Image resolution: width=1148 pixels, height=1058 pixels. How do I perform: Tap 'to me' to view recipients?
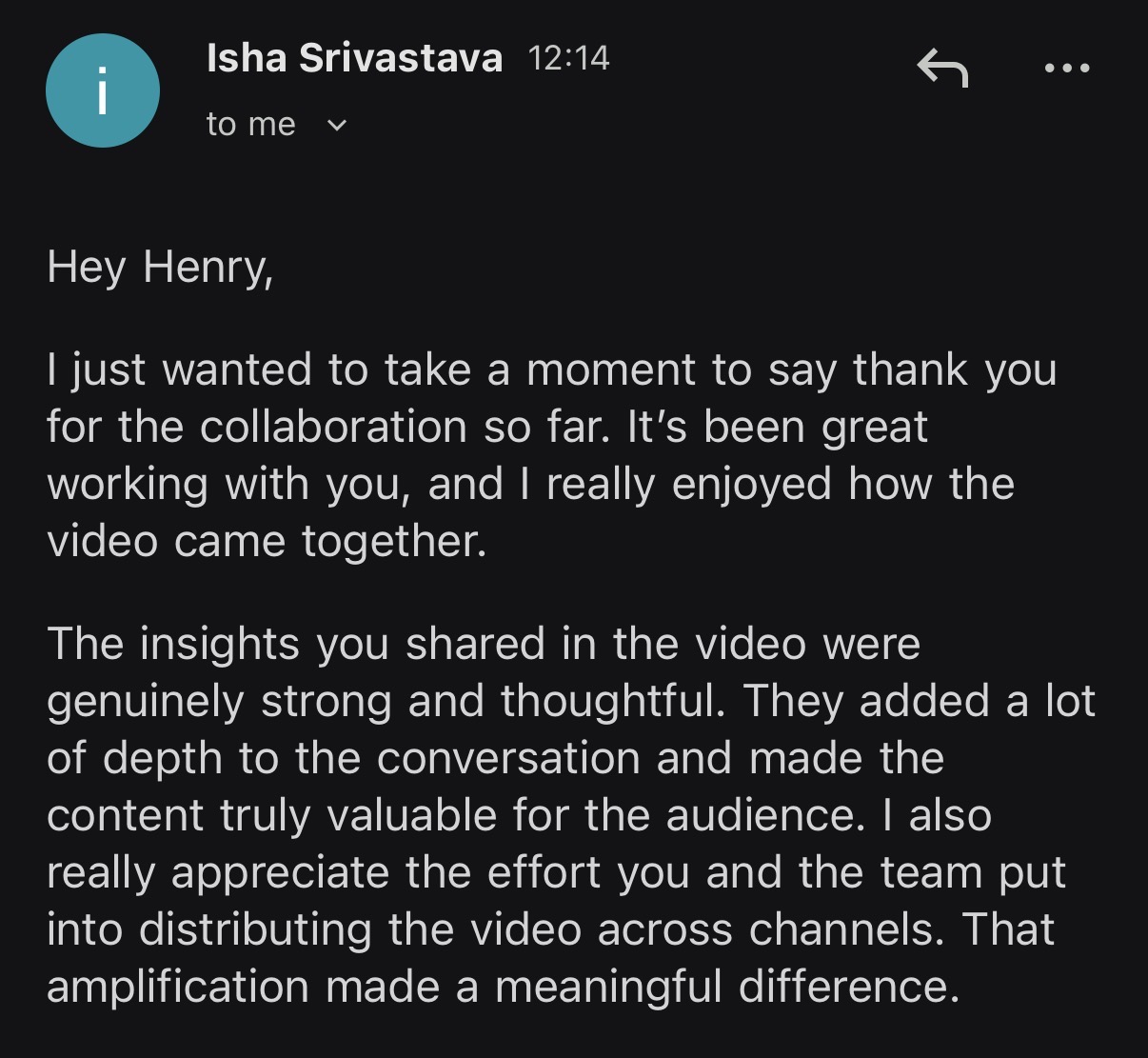(x=251, y=123)
